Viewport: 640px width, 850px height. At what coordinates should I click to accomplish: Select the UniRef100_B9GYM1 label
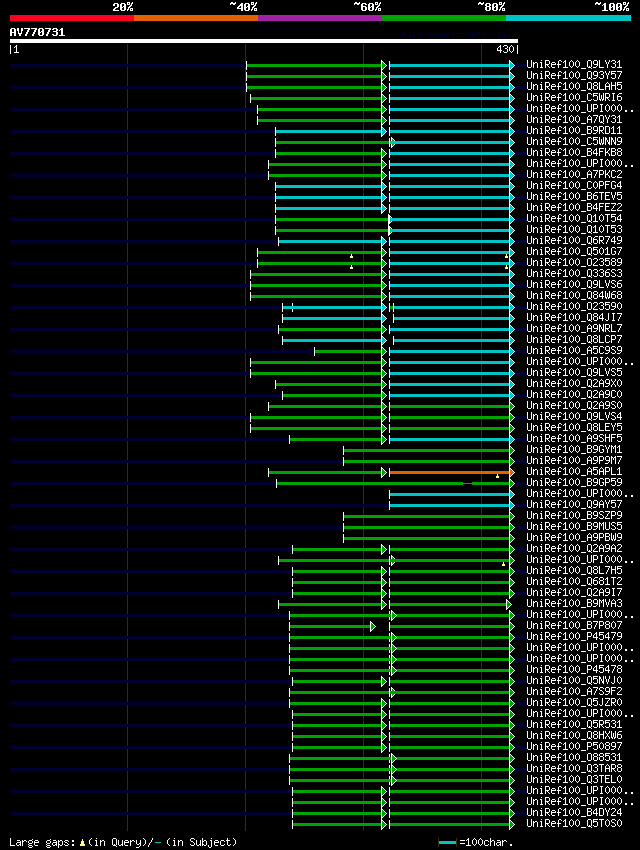point(574,449)
